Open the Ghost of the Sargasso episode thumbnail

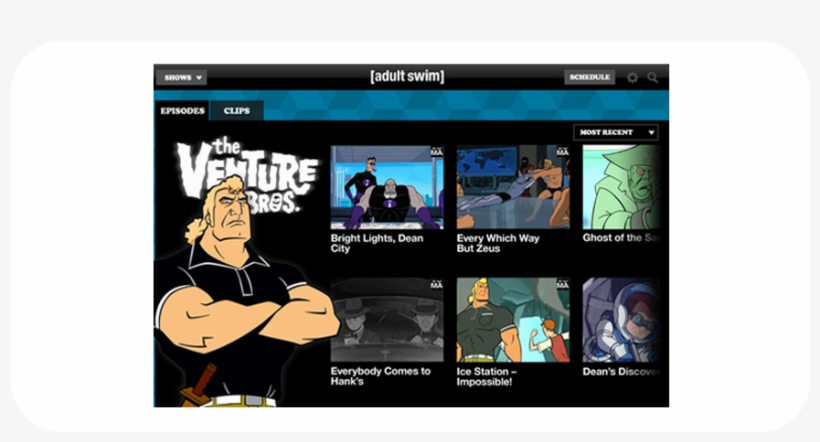pyautogui.click(x=621, y=187)
